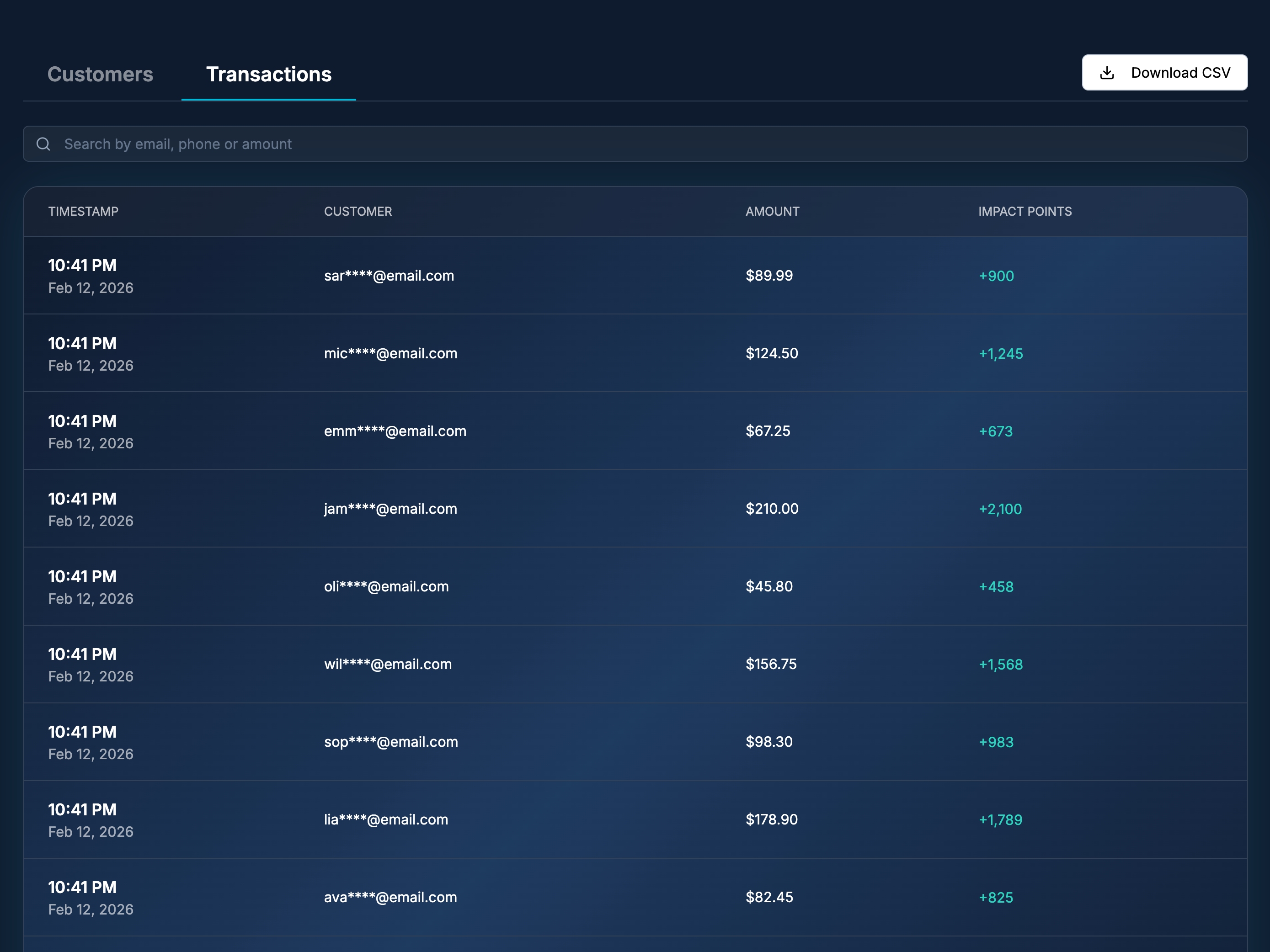Switch to the Customers tab
The width and height of the screenshot is (1270, 952).
[101, 74]
